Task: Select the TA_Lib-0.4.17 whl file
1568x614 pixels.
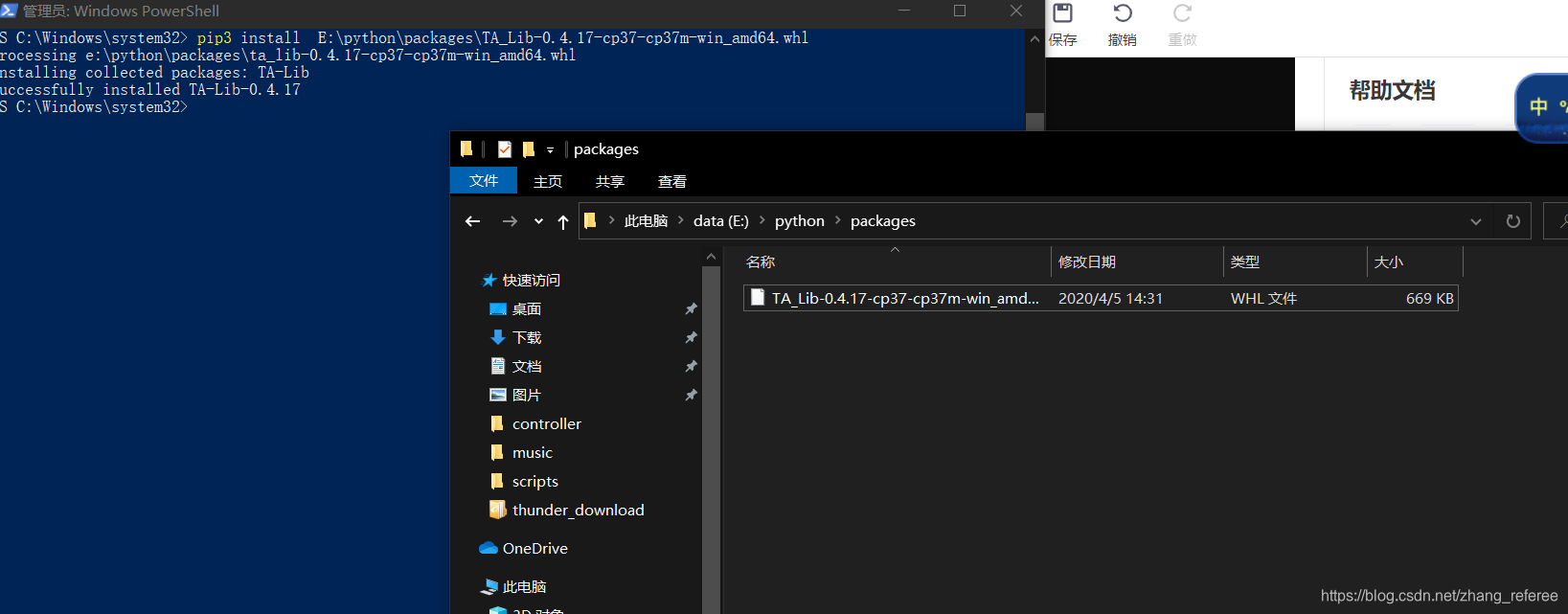Action: click(1101, 299)
